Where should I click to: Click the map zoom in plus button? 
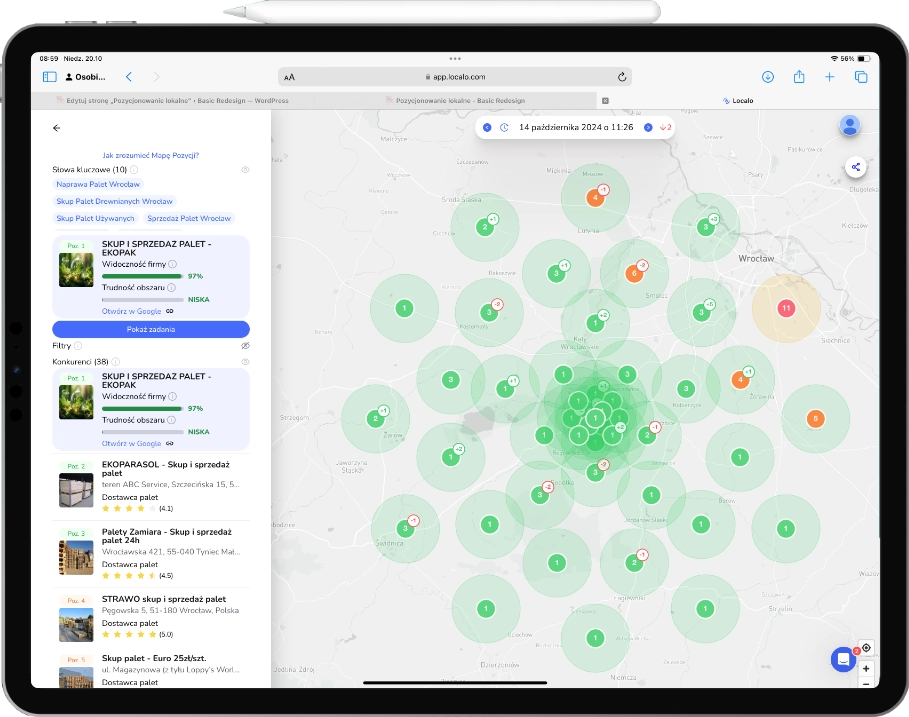866,667
